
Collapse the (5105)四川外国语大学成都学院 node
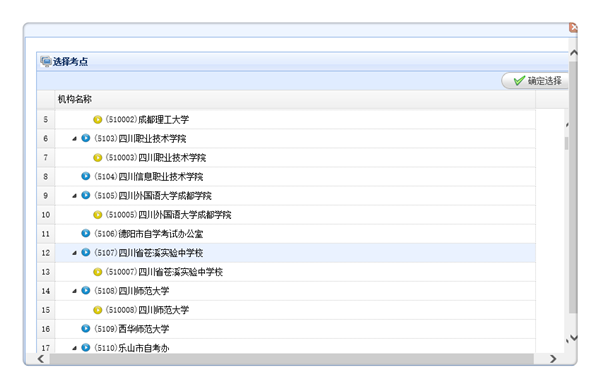[x=75, y=196]
